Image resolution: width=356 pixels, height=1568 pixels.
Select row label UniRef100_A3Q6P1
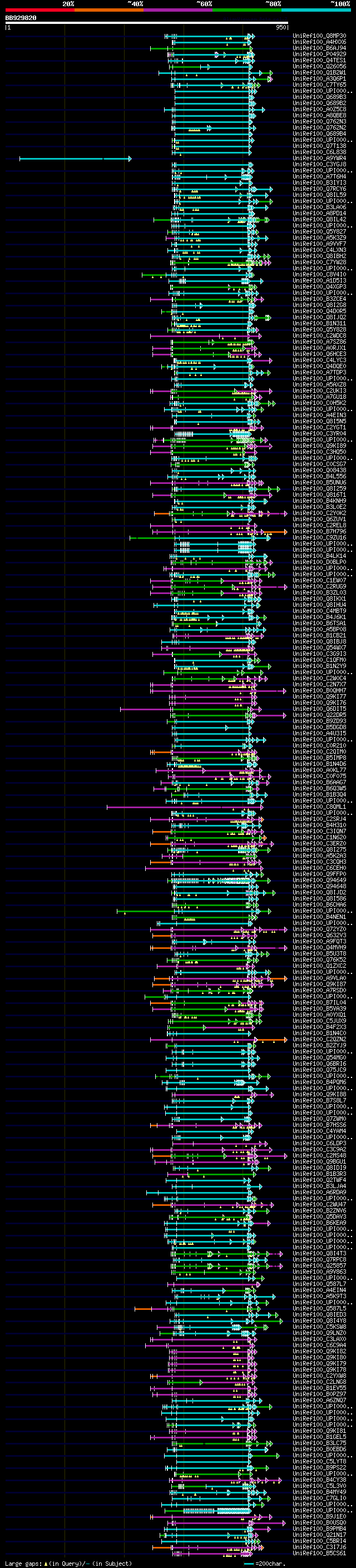319,78
